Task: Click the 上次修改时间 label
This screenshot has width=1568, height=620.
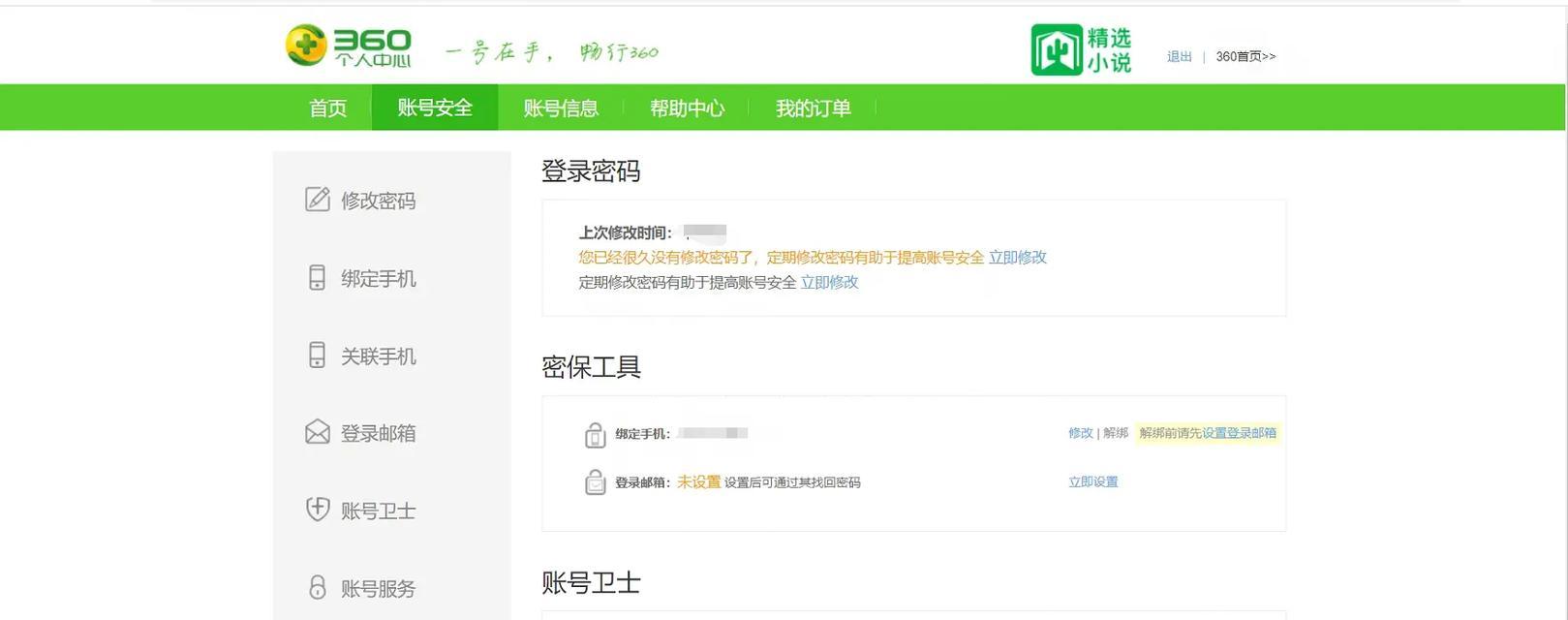Action: point(625,232)
